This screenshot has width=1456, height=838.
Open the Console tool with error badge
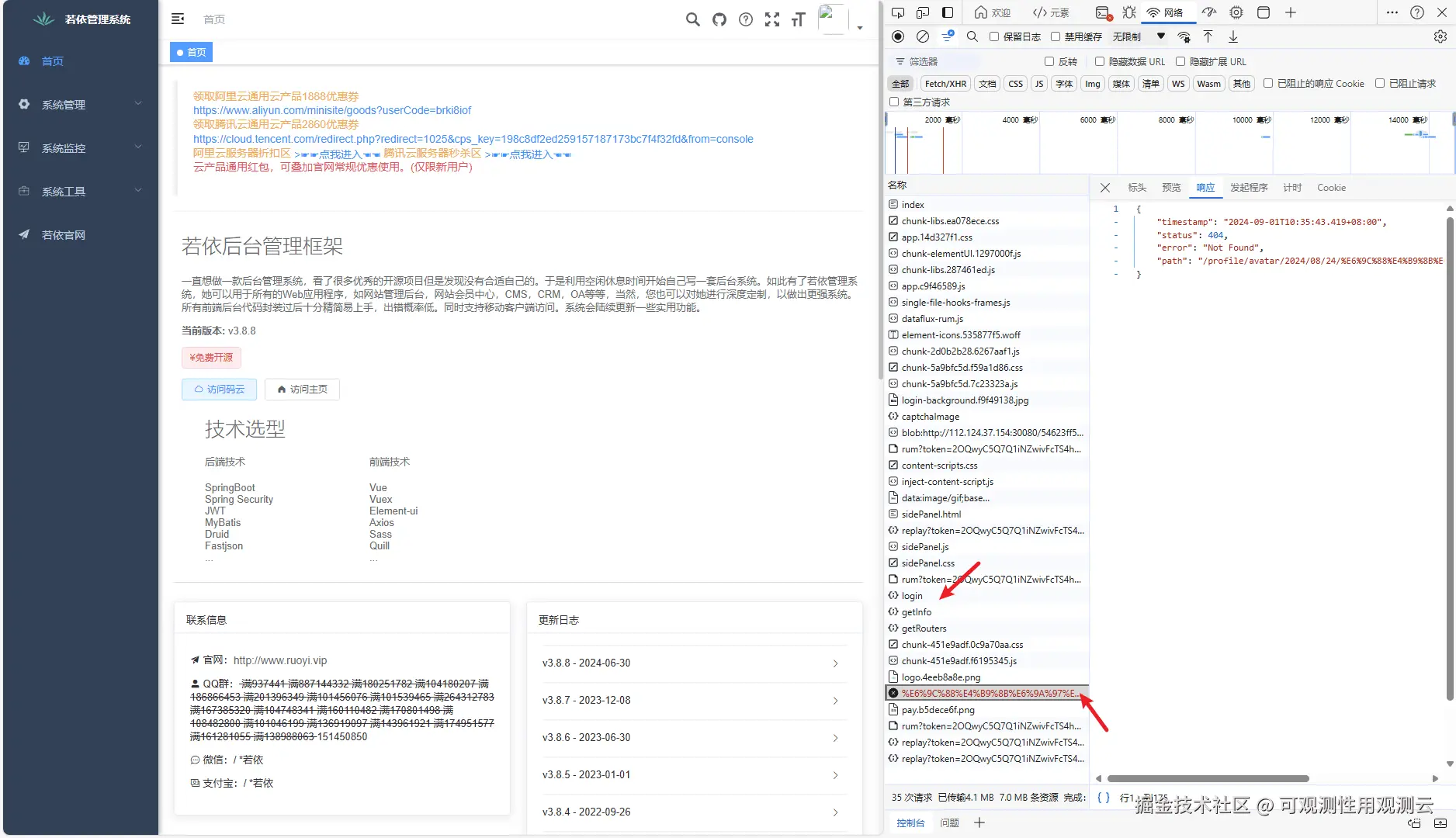(x=1103, y=12)
